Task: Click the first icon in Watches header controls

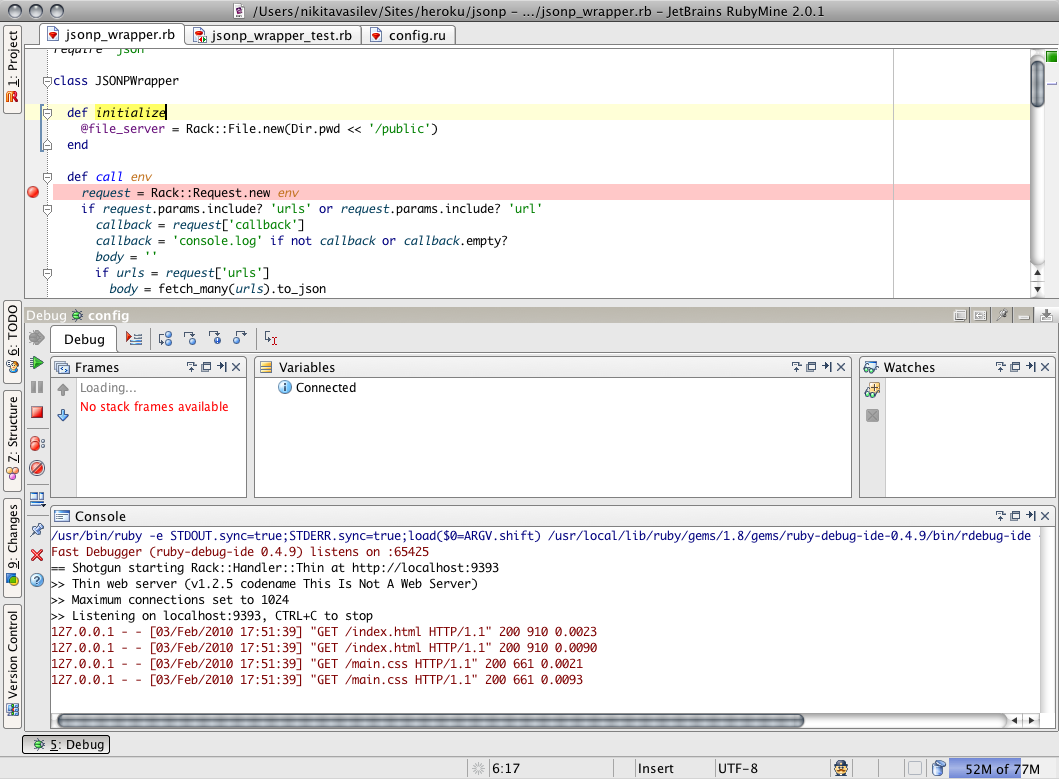Action: pos(1000,367)
